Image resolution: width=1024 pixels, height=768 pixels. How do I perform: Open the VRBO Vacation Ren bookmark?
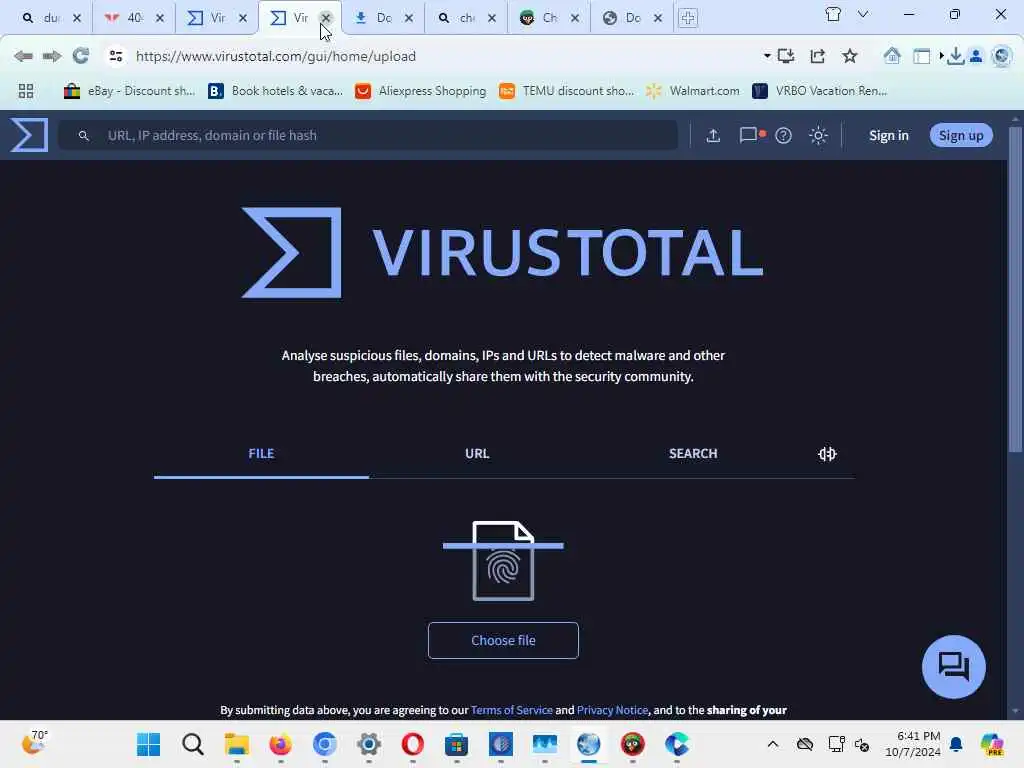[x=820, y=91]
